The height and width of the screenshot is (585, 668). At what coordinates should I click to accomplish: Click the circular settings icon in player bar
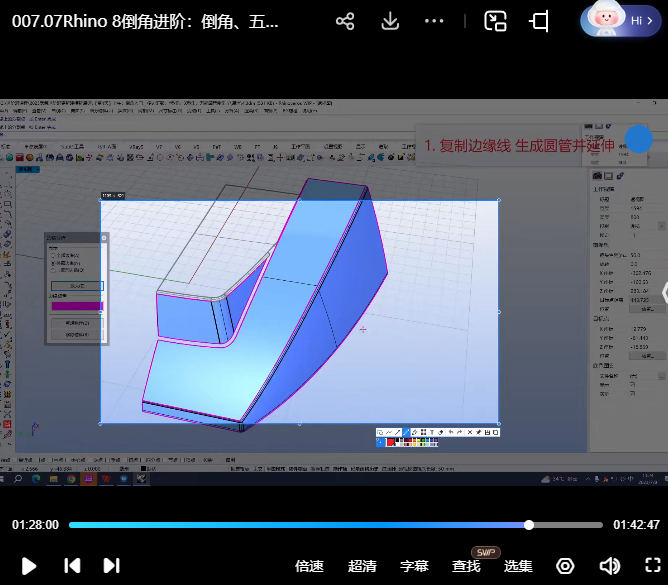point(565,566)
